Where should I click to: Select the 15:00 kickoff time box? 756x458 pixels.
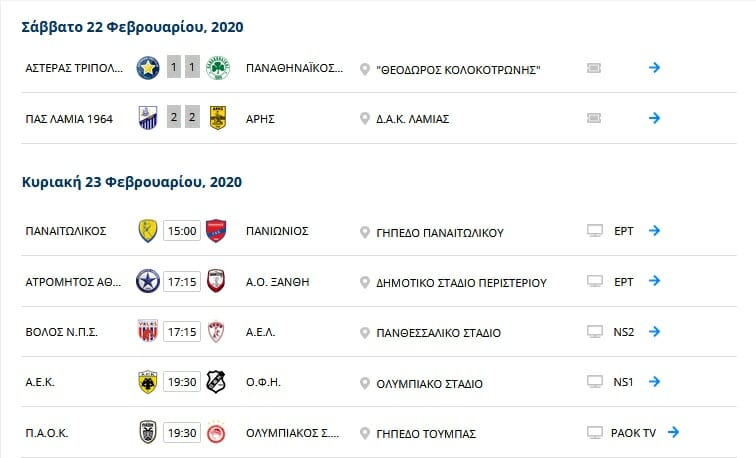pyautogui.click(x=182, y=231)
